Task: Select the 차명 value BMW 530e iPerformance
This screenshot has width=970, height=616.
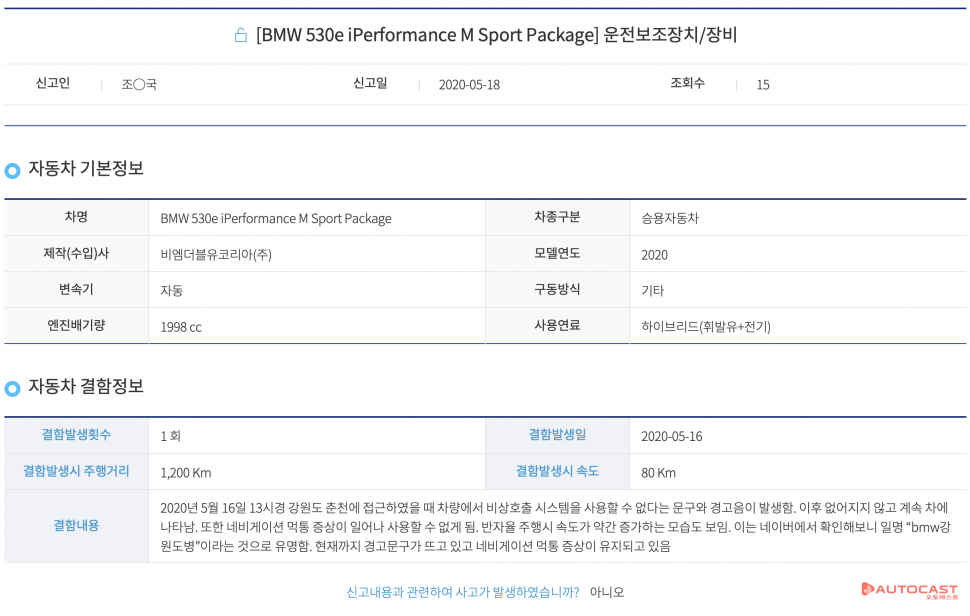Action: pos(276,218)
